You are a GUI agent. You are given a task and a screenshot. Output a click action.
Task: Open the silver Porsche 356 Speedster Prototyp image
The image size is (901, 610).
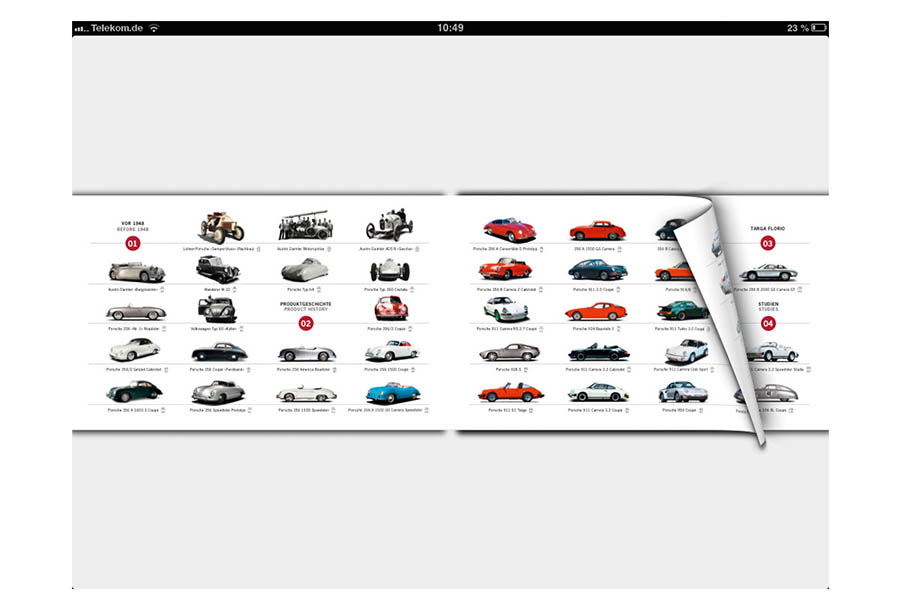point(218,392)
